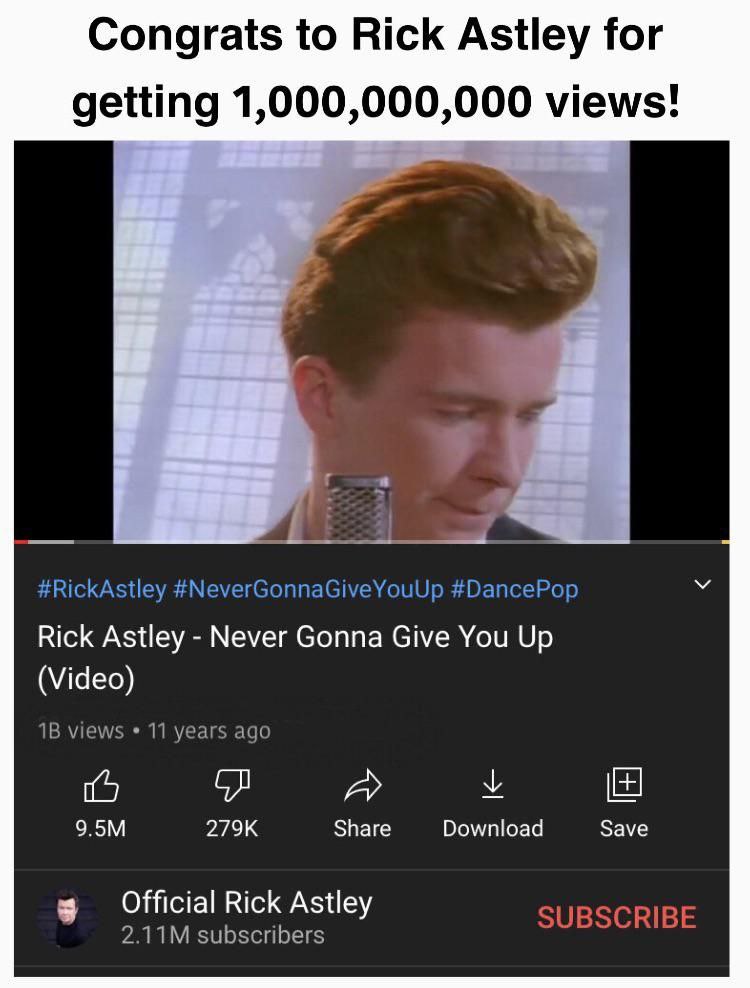Click the Download label
This screenshot has width=750, height=988.
point(493,828)
